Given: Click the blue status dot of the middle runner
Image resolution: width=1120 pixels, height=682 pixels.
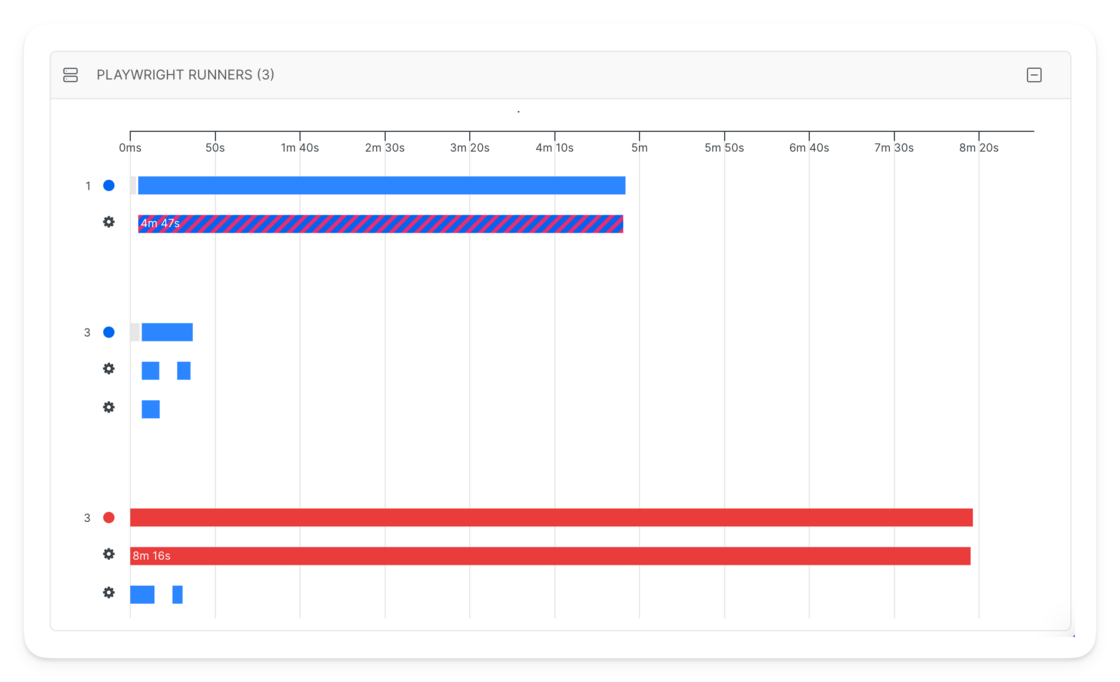Looking at the screenshot, I should 109,332.
